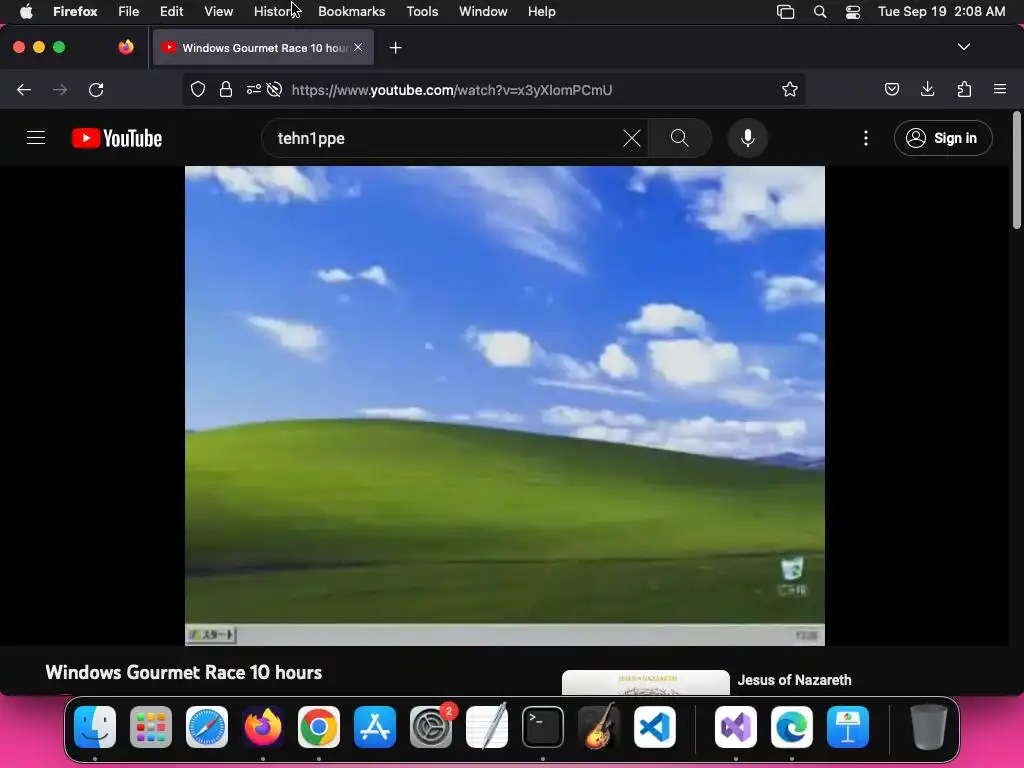Start voice search with microphone
This screenshot has height=768, width=1024.
pyautogui.click(x=748, y=138)
